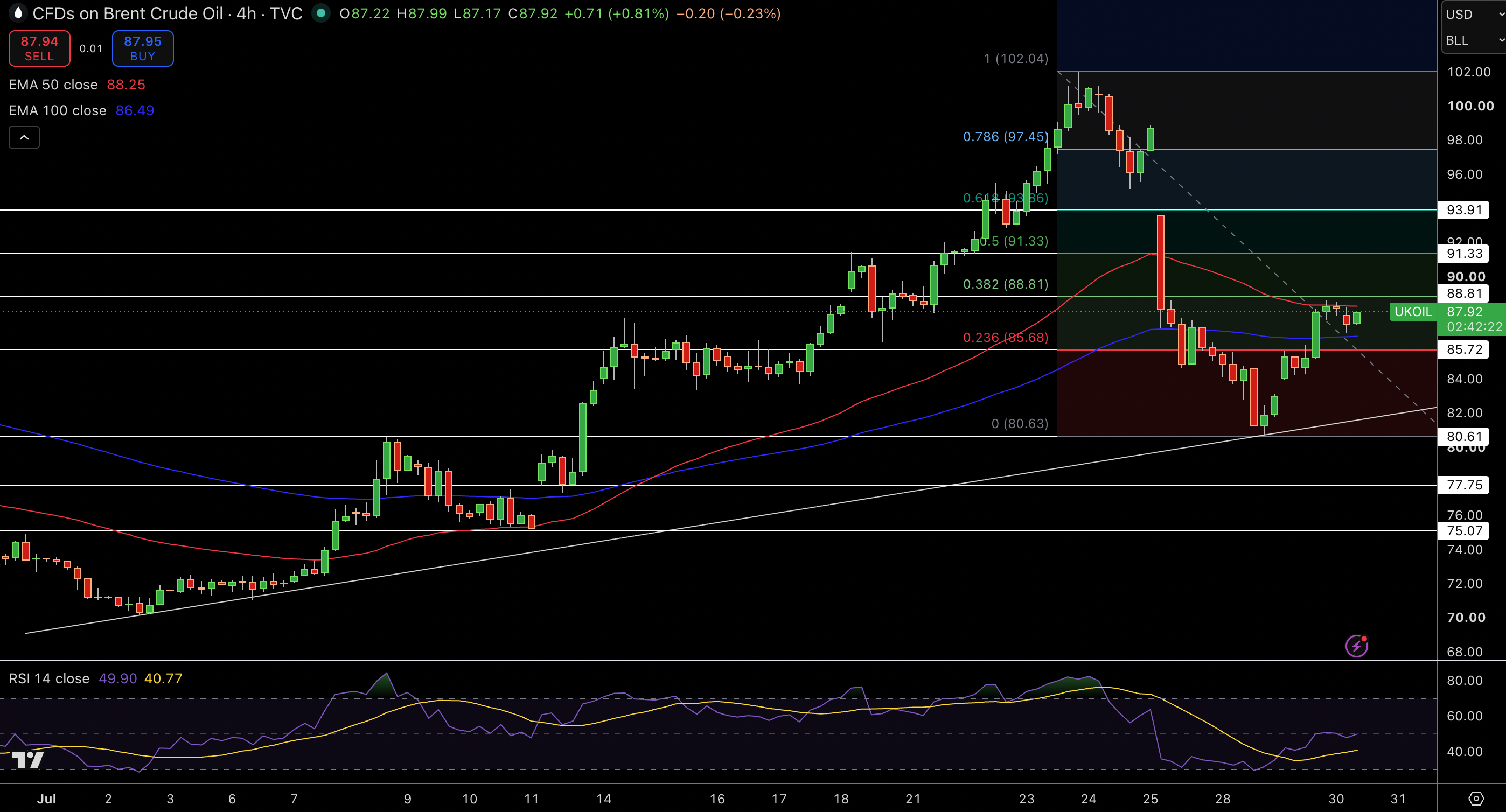Viewport: 1506px width, 812px height.
Task: Click the 93.91 price axis label
Action: pos(1464,210)
